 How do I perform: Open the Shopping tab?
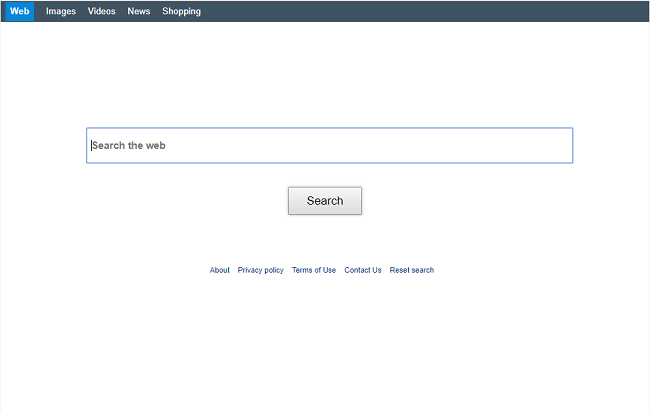(x=181, y=12)
